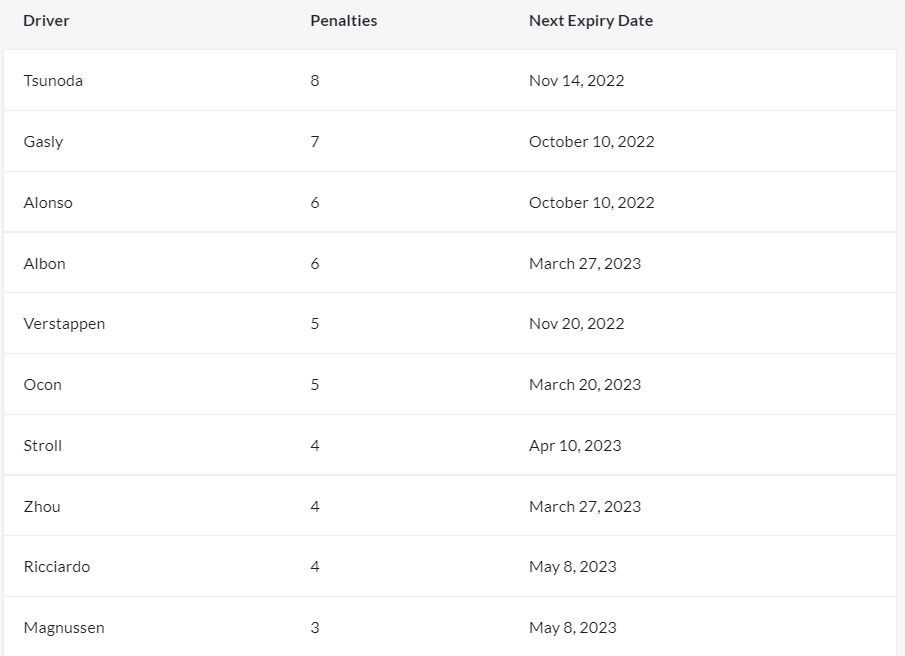Click Gasly's penalty count of 7
Screen dimensions: 905x656
315,142
